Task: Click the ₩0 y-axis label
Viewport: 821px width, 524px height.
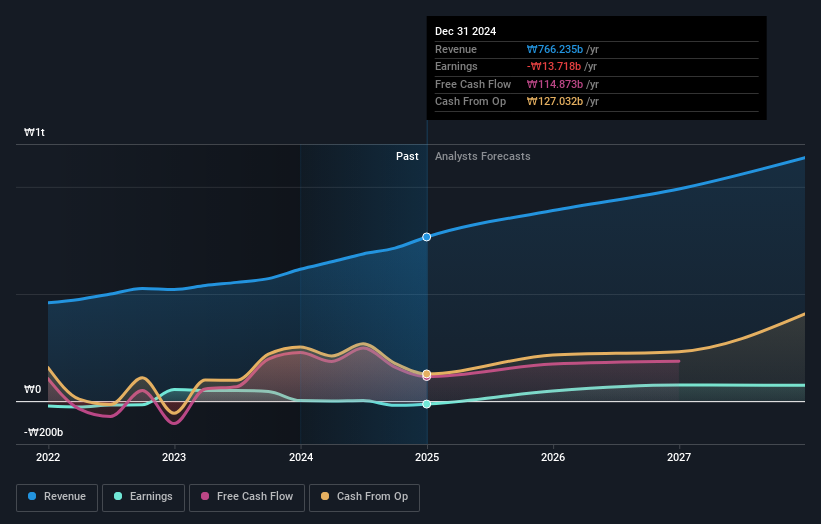Action: tap(32, 389)
